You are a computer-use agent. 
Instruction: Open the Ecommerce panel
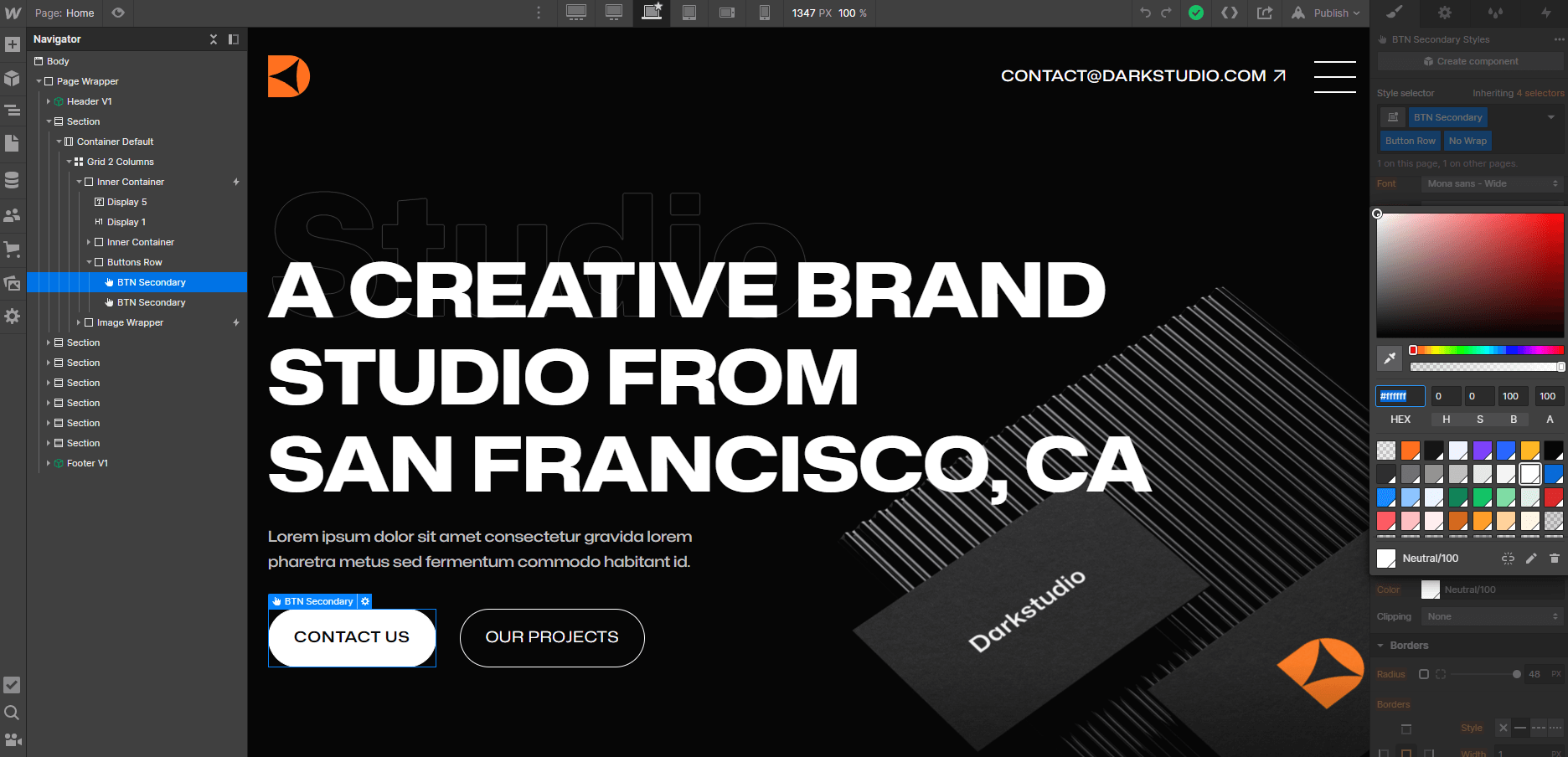[13, 250]
